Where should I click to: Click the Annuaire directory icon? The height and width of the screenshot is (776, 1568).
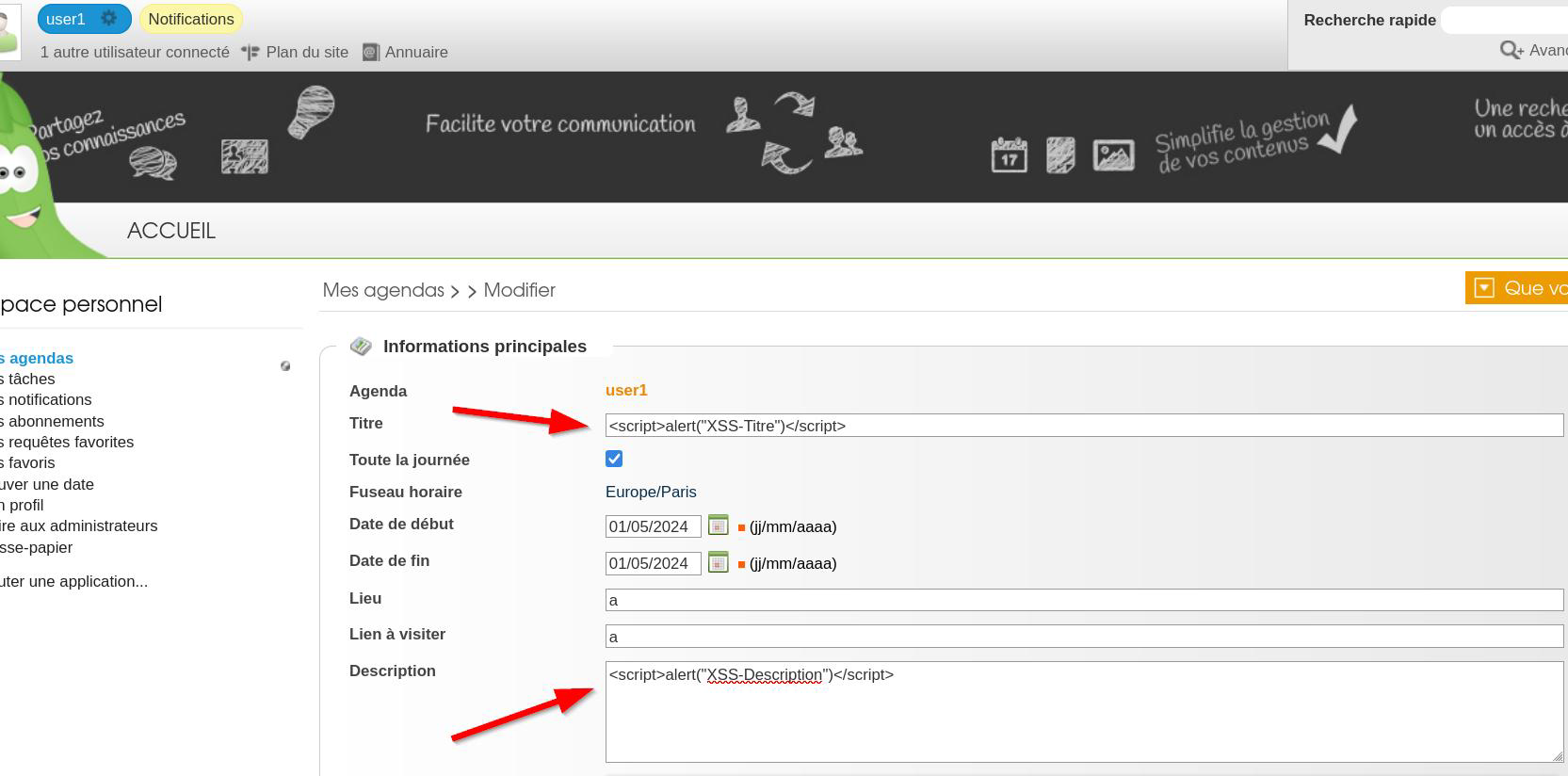pos(371,53)
